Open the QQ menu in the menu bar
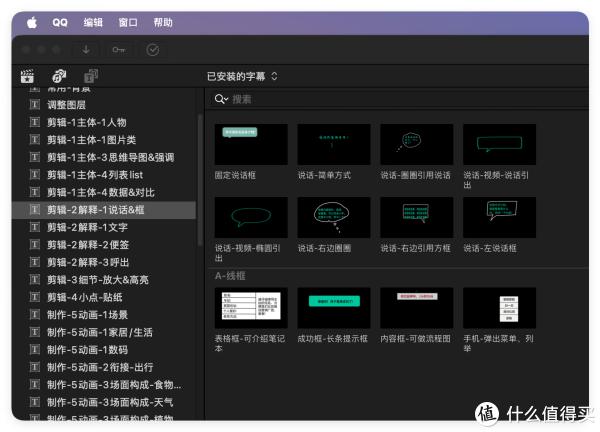The width and height of the screenshot is (600, 432). [x=60, y=23]
